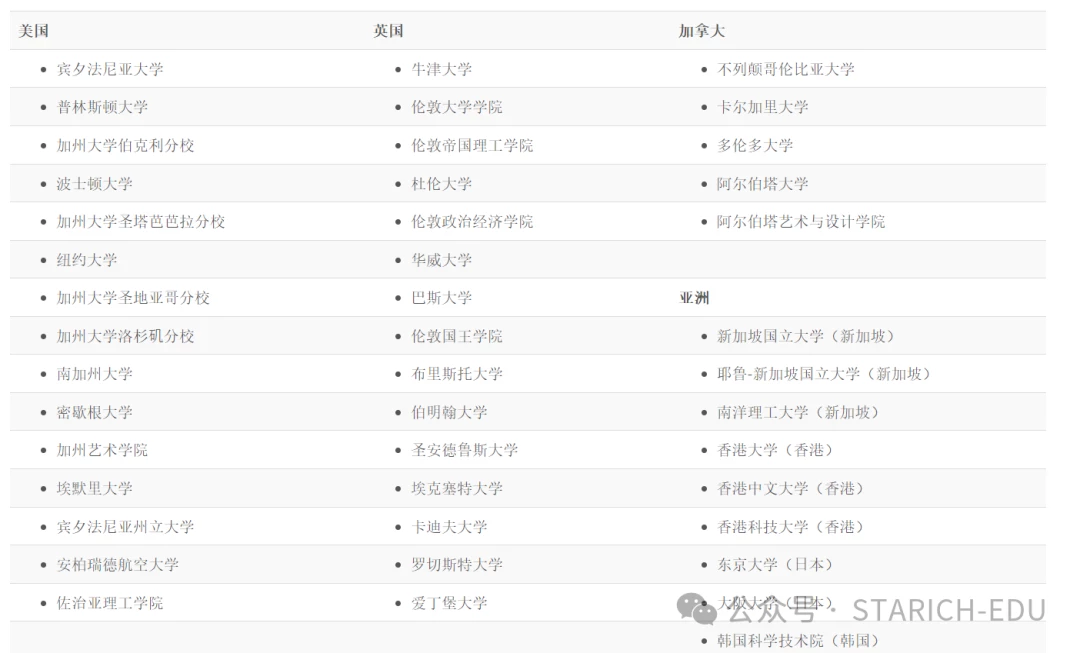Screen dimensions: 1080x653
Task: Select the item 耶鲁-新加坡国立大学（新加坡）
Action: pyautogui.click(x=824, y=374)
